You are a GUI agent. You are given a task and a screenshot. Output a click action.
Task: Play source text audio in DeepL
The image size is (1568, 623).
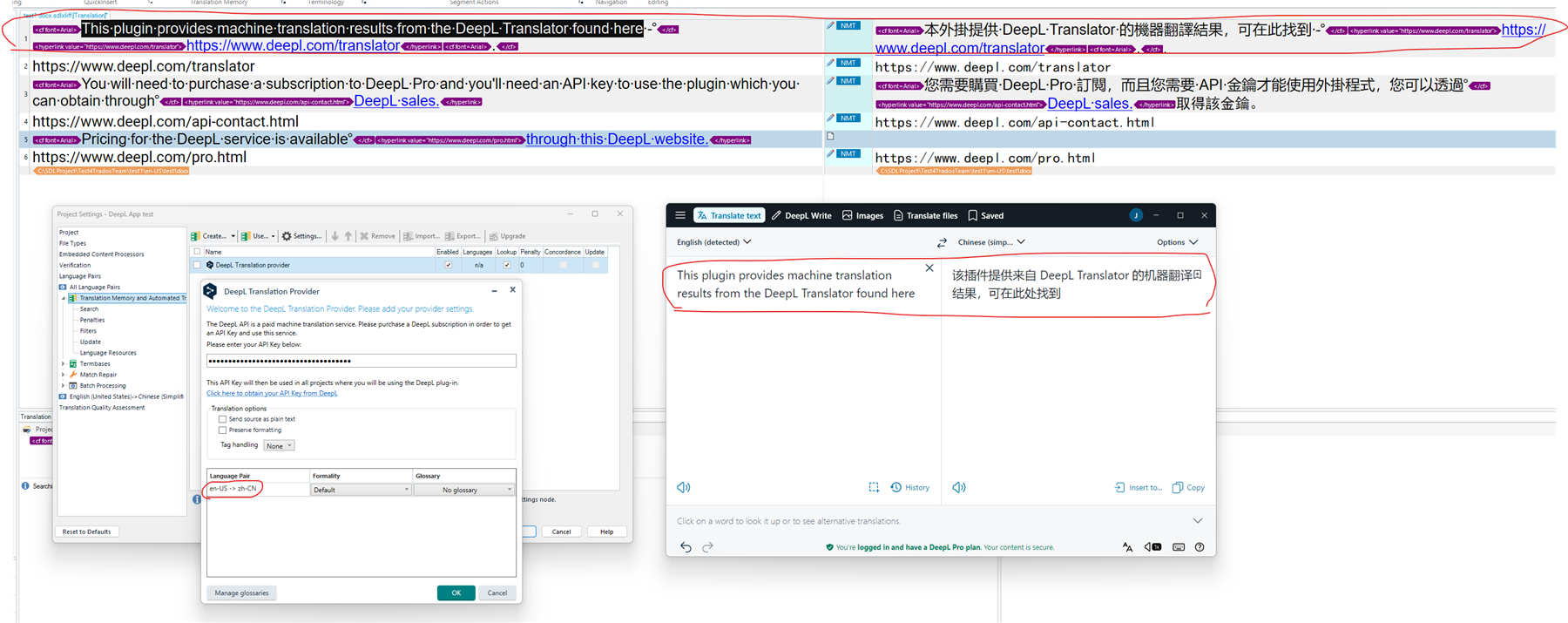pos(684,488)
